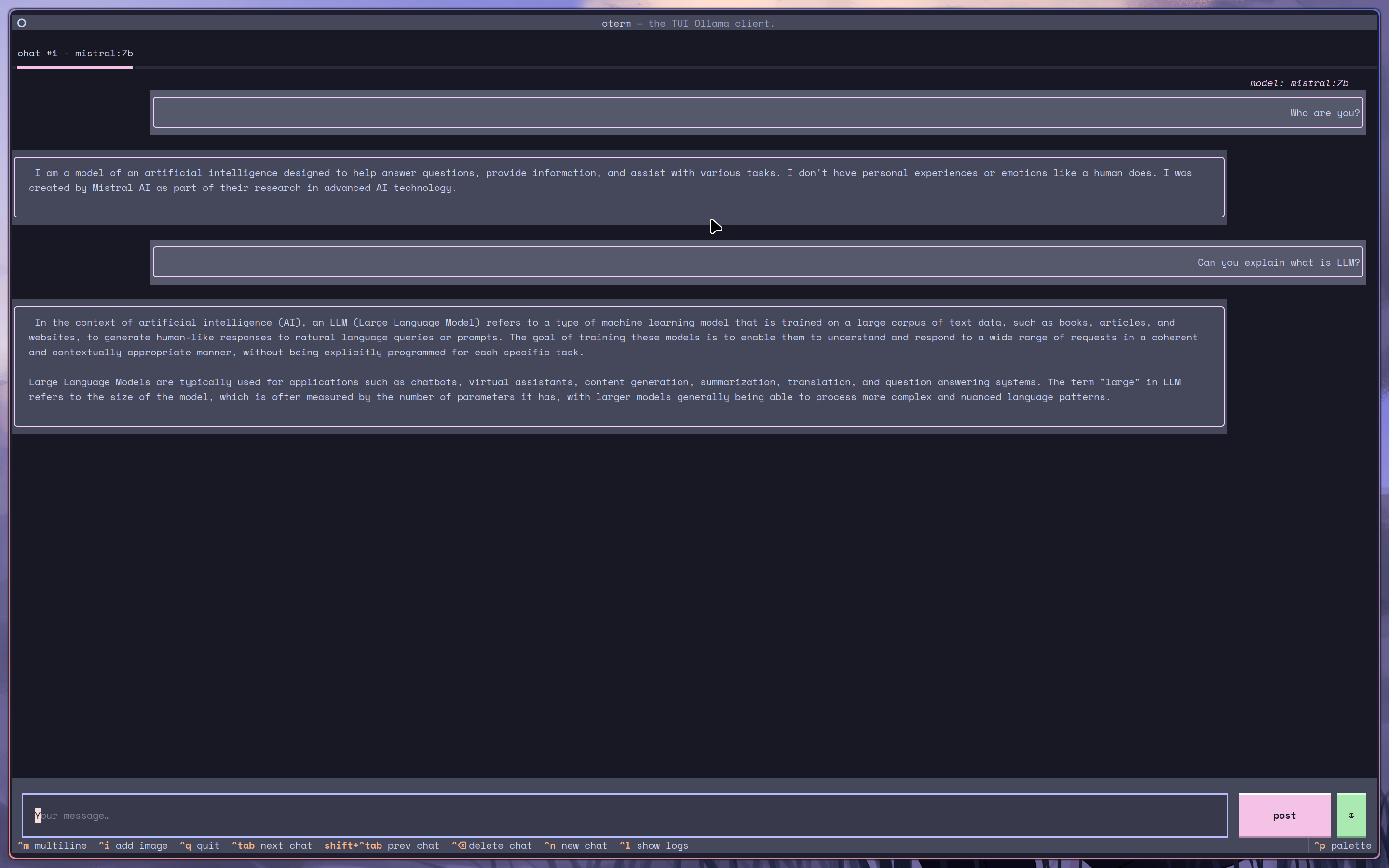Click the oterm title bar text
Viewport: 1389px width, 868px height.
point(688,24)
